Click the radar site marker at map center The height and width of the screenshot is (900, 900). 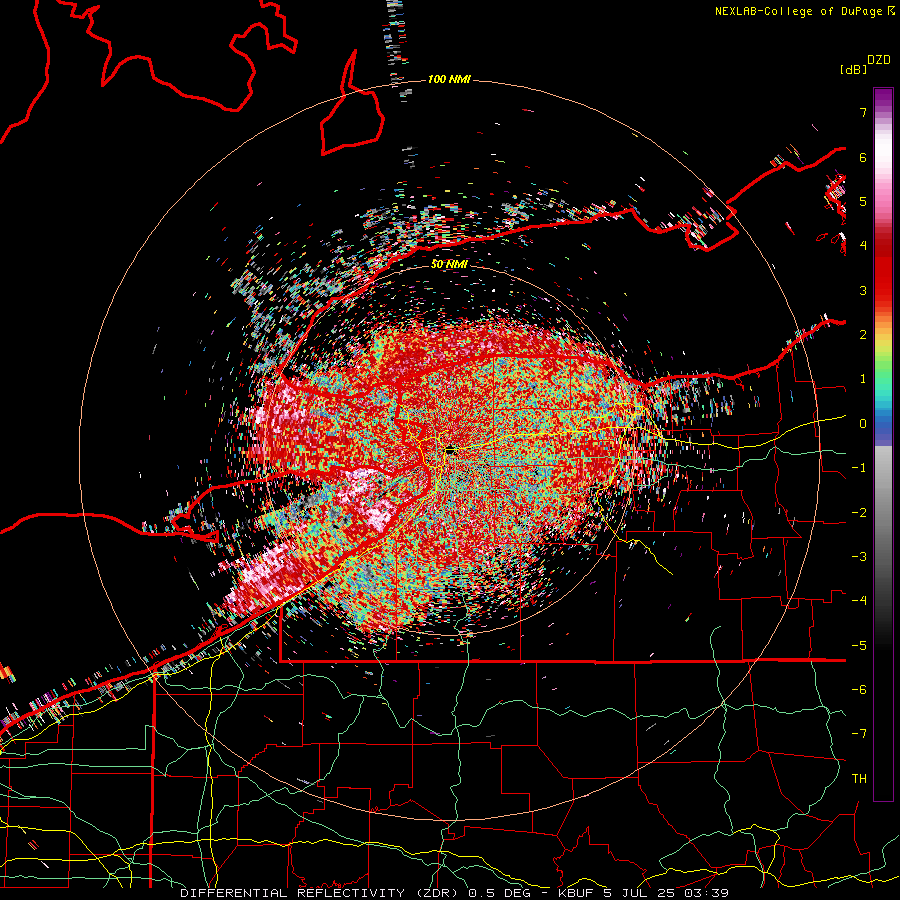point(450,451)
